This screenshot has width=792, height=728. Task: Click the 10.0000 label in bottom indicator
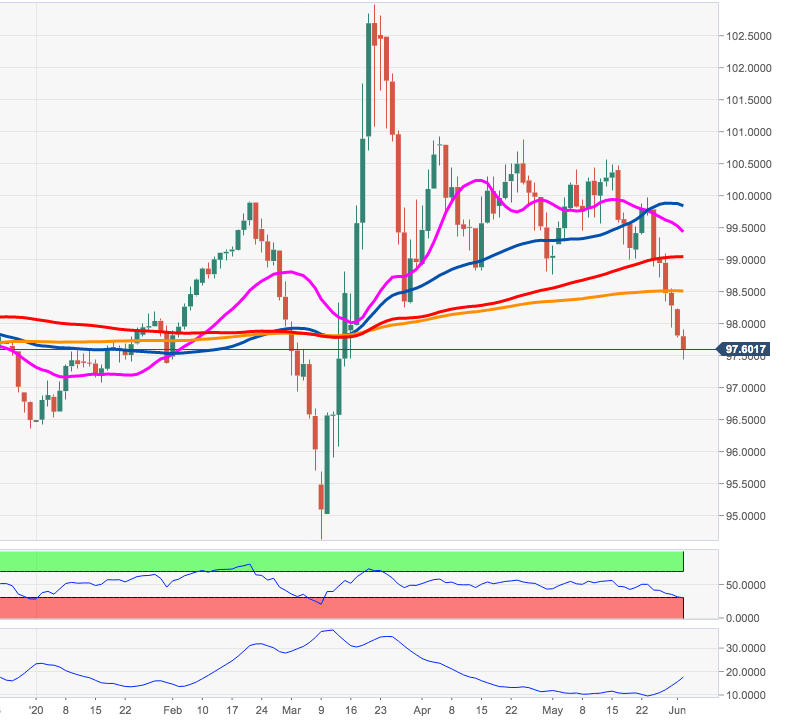tap(749, 695)
